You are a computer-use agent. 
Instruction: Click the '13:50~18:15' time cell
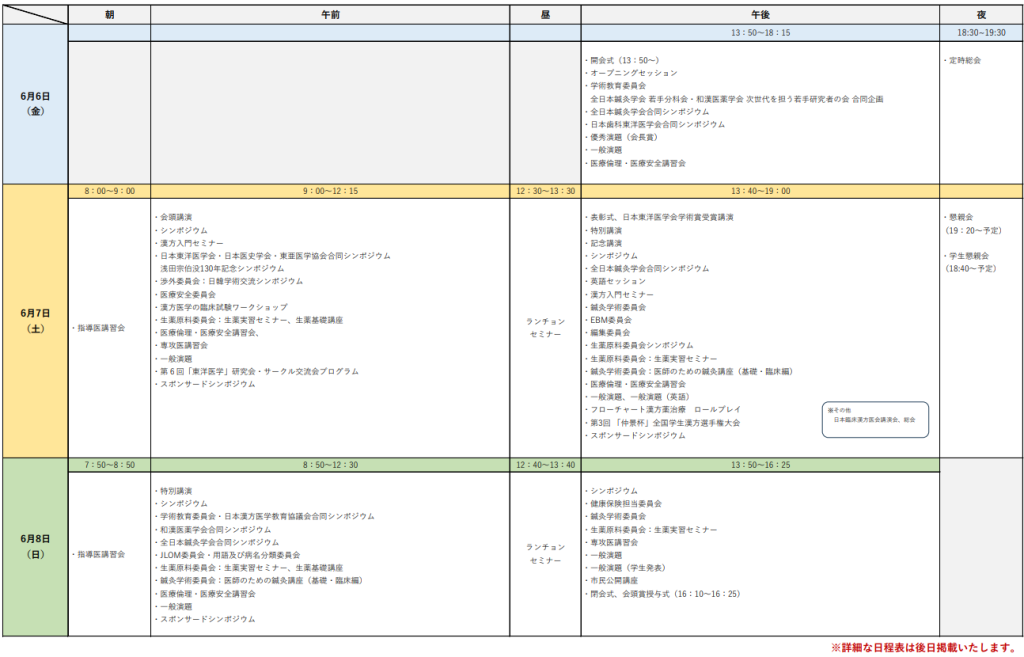coord(760,33)
